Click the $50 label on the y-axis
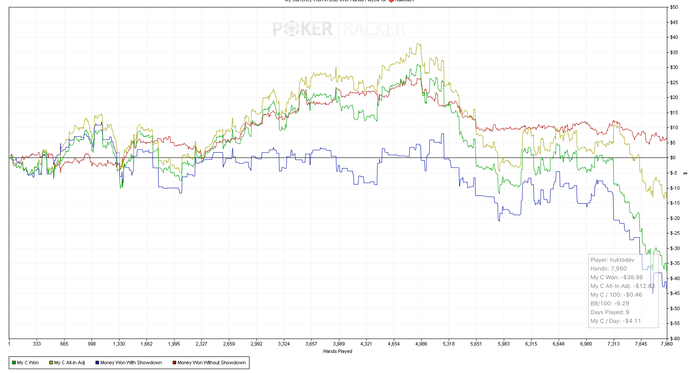This screenshot has height=373, width=700. 674,7
